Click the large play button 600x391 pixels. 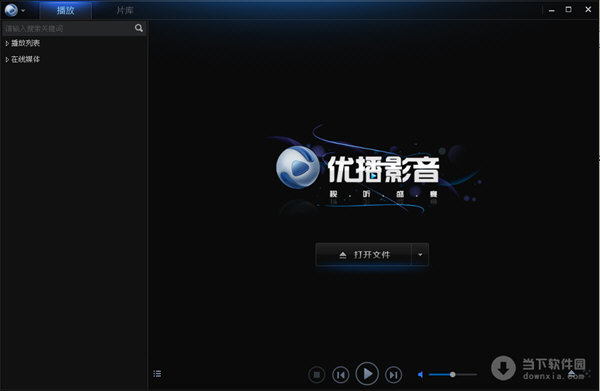point(367,374)
